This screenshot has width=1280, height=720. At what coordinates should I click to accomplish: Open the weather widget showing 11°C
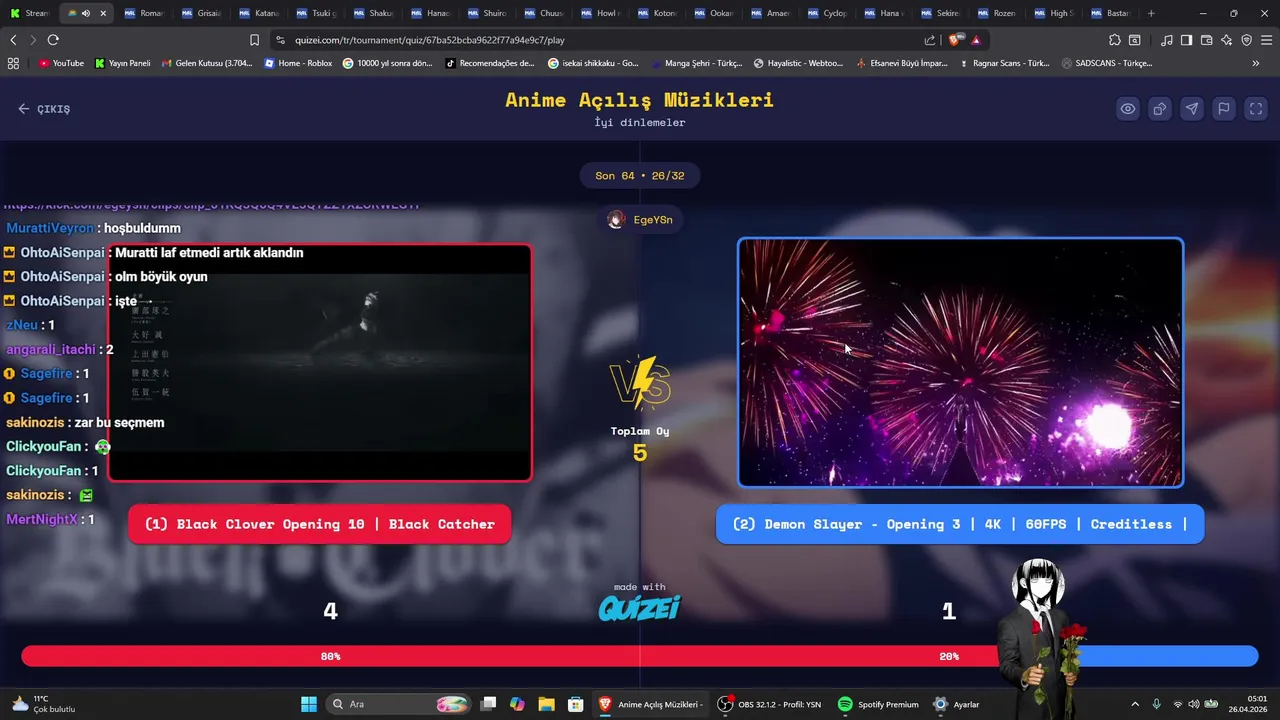point(42,704)
